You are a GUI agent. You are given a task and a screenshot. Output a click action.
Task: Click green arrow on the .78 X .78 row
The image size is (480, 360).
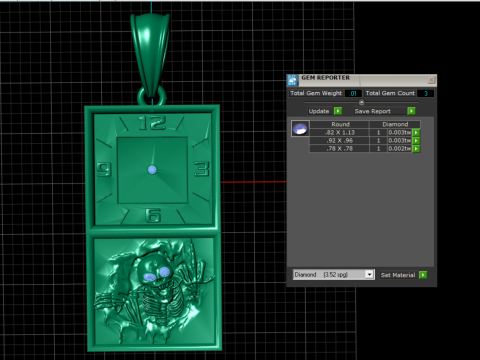point(416,149)
